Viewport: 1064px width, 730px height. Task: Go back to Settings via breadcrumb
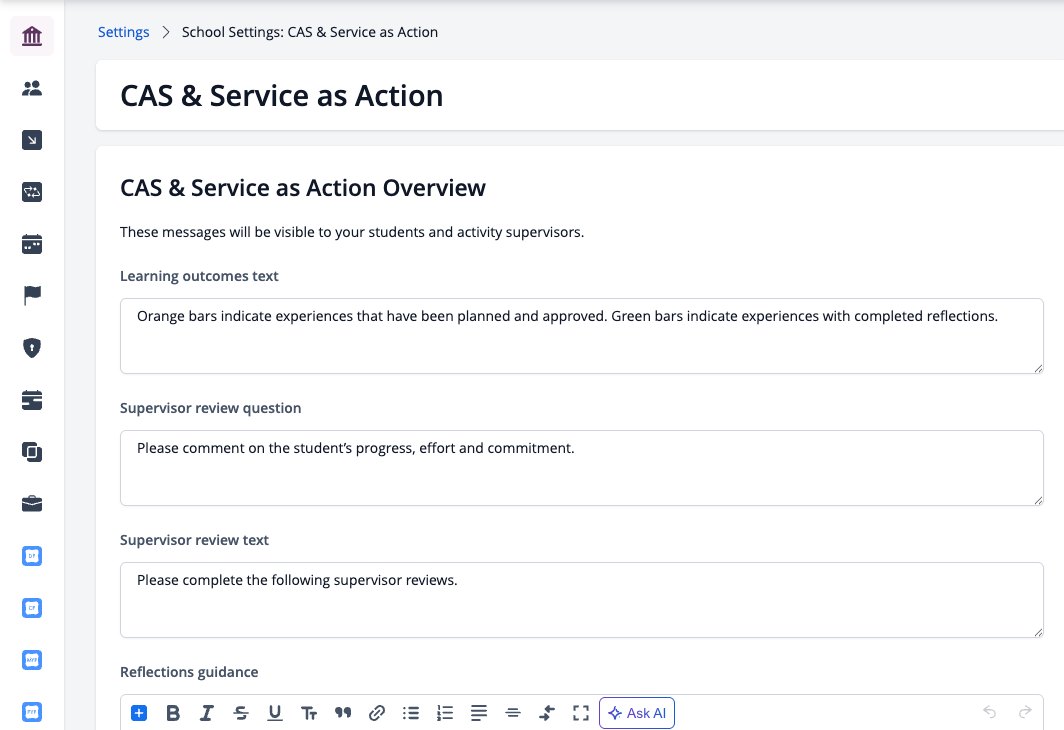tap(124, 32)
